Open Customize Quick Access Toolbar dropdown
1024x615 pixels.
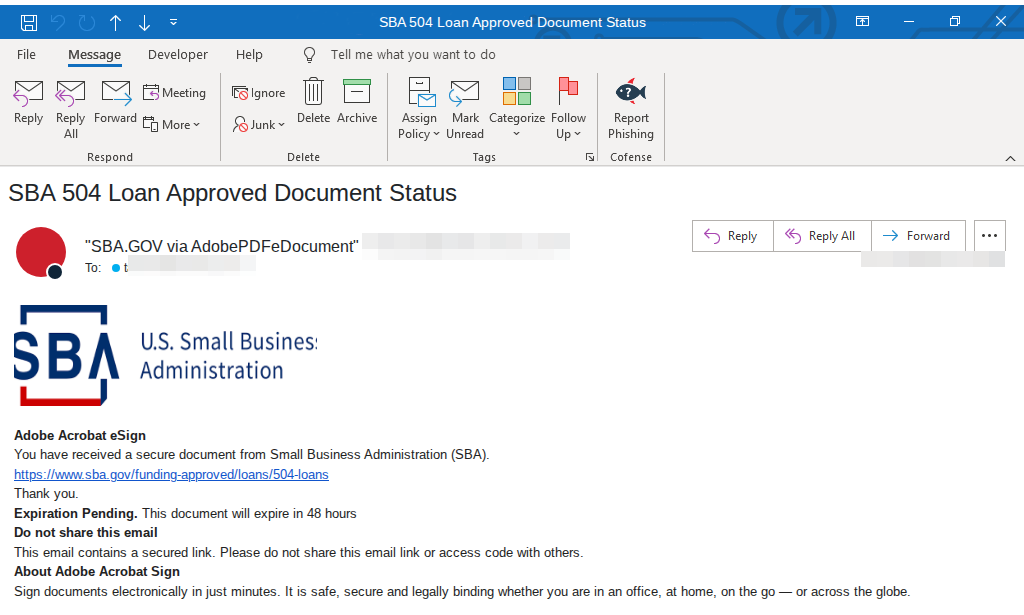point(173,22)
